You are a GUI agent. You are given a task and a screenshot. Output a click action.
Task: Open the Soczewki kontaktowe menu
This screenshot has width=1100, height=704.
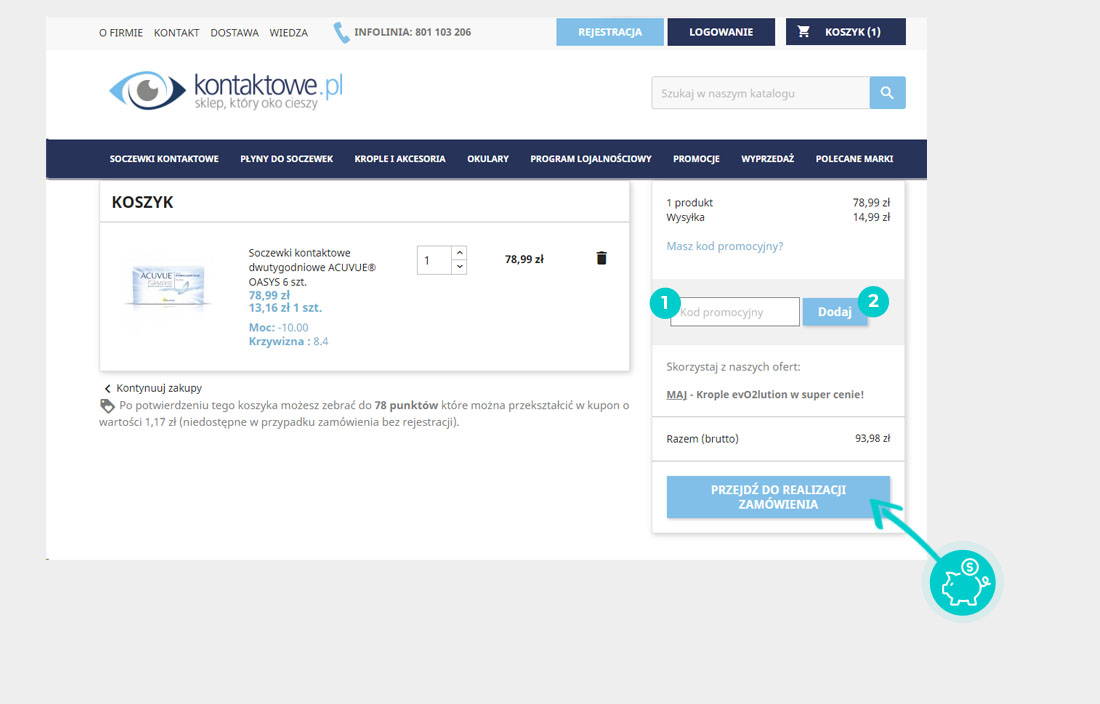click(x=164, y=159)
